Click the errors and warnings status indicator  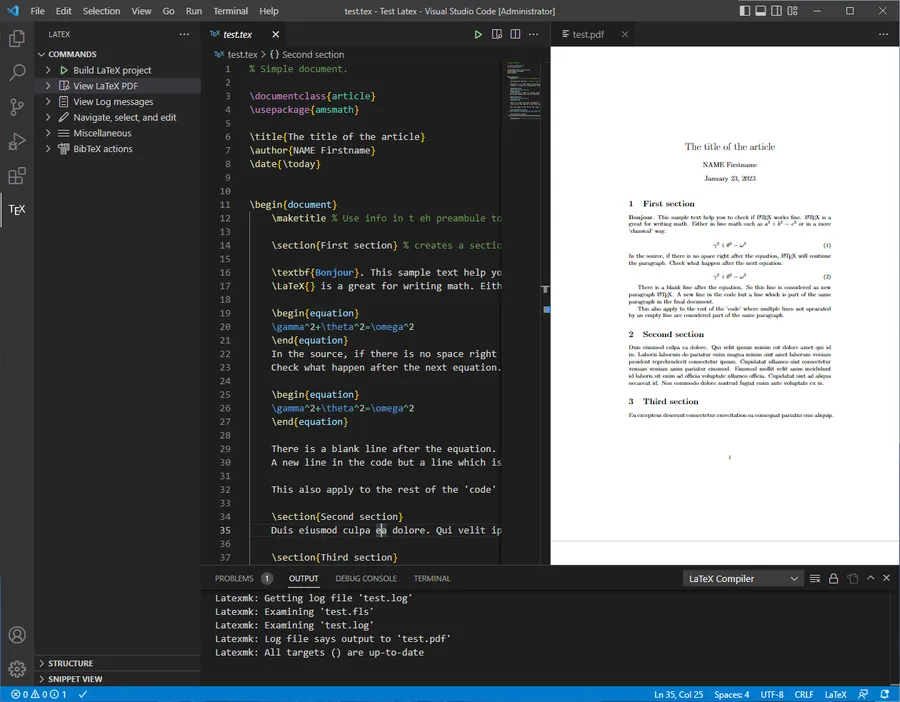click(x=39, y=695)
